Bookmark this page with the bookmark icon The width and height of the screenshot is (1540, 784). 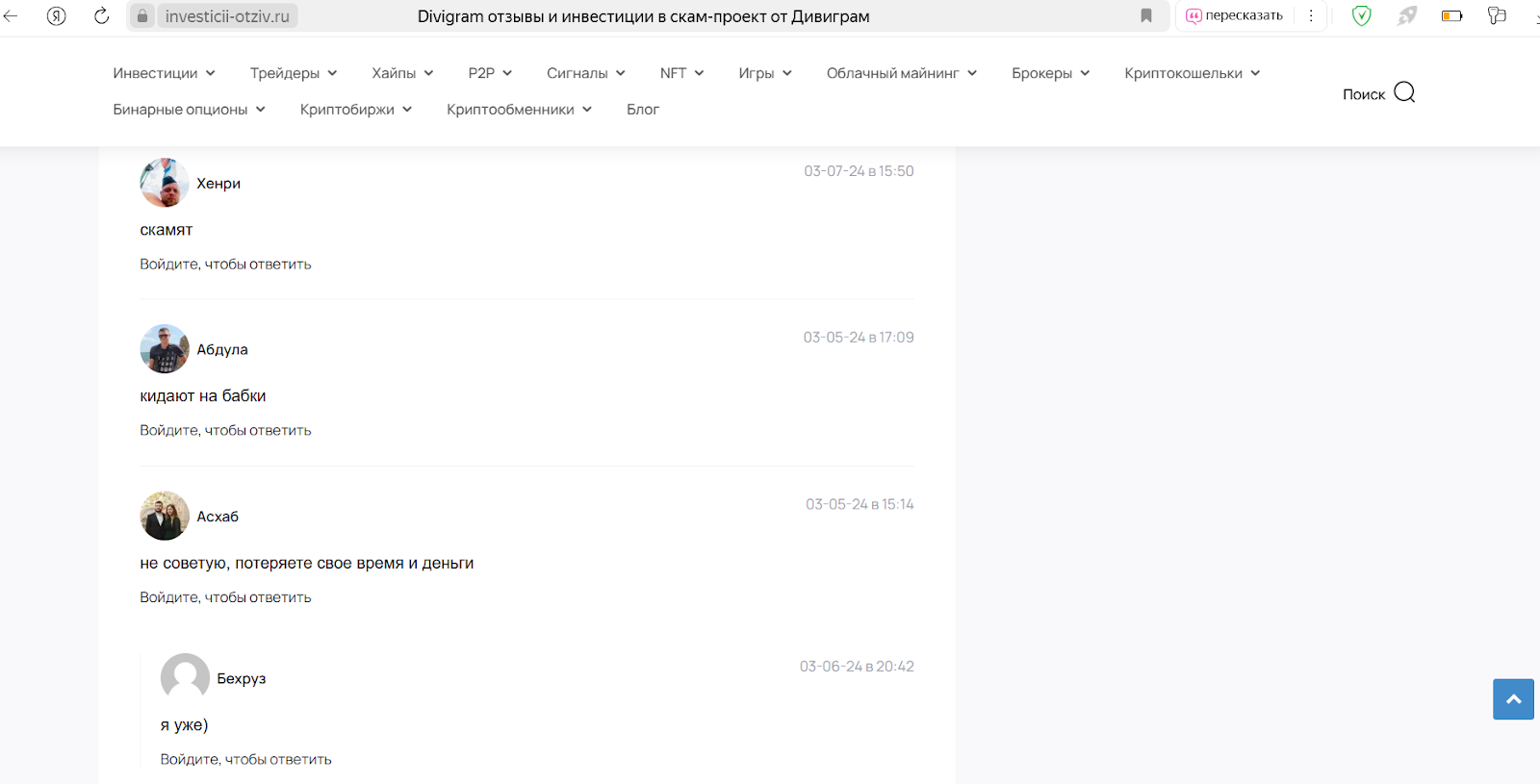tap(1146, 16)
